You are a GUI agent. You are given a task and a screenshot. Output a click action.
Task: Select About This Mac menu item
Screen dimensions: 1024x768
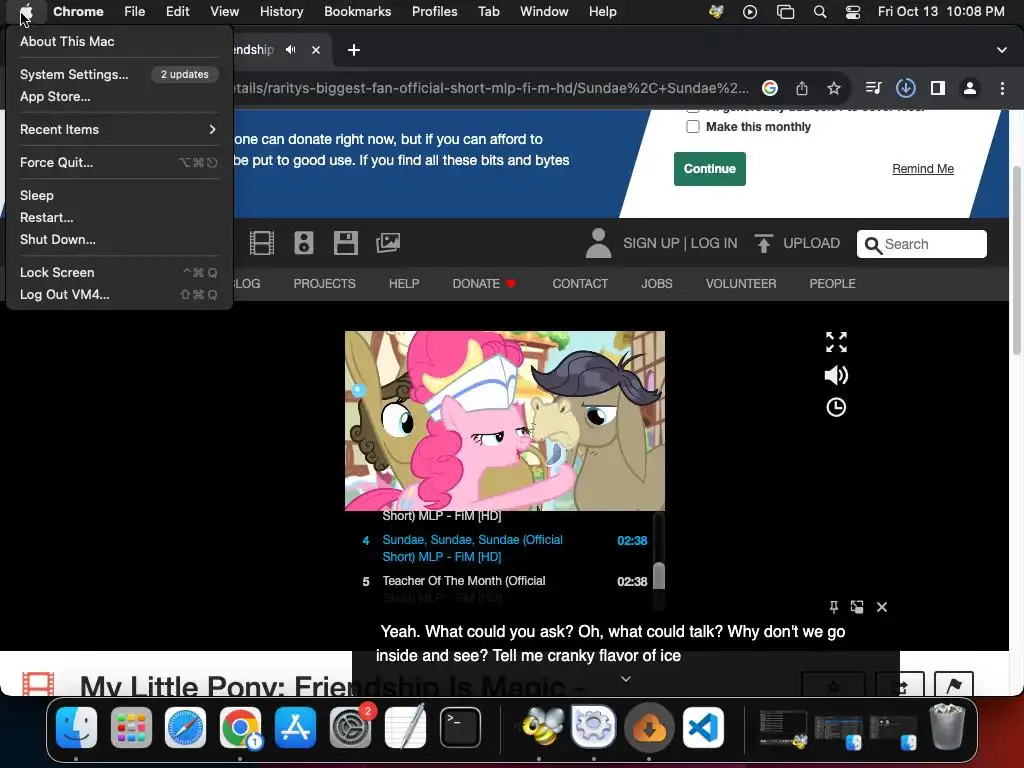coord(120,41)
